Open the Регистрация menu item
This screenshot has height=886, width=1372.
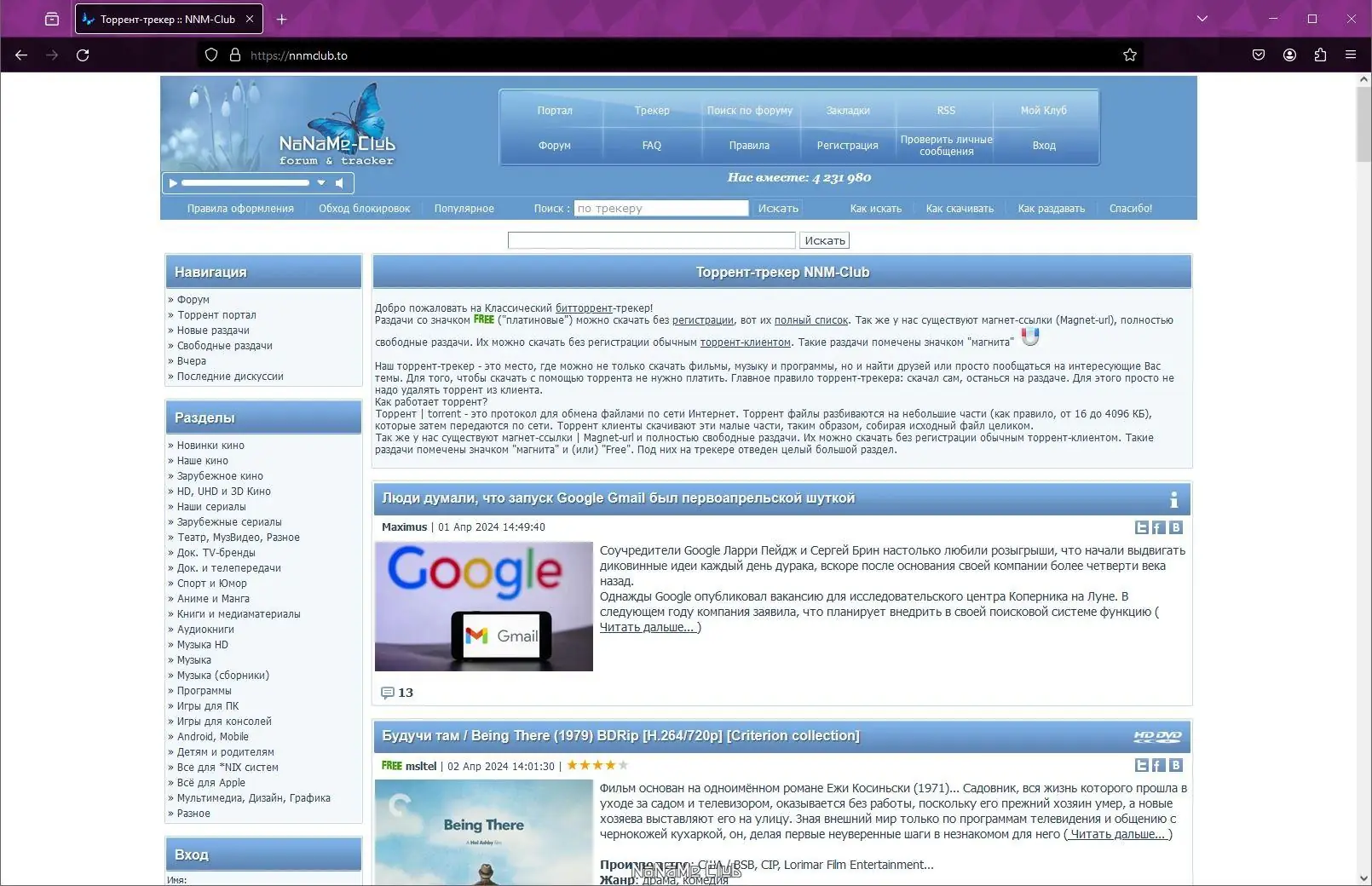(848, 146)
